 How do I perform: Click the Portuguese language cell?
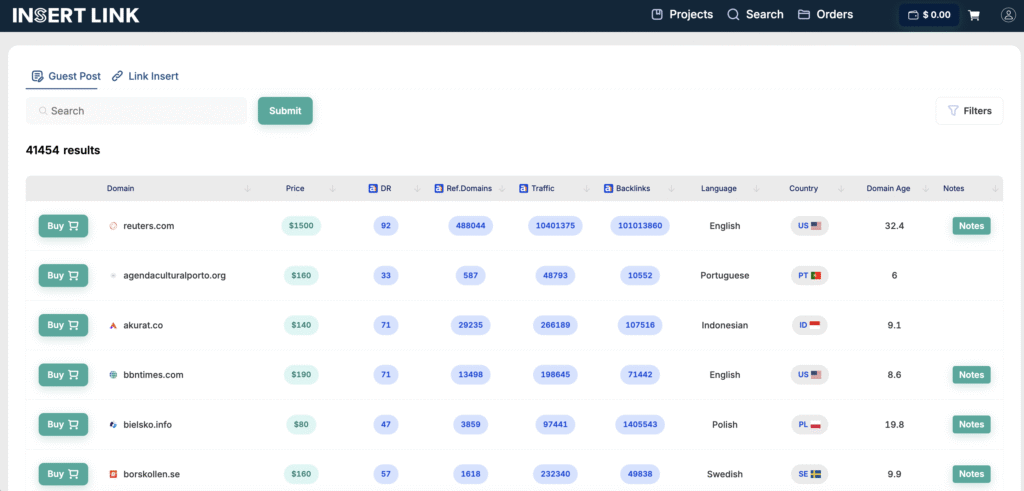tap(725, 276)
